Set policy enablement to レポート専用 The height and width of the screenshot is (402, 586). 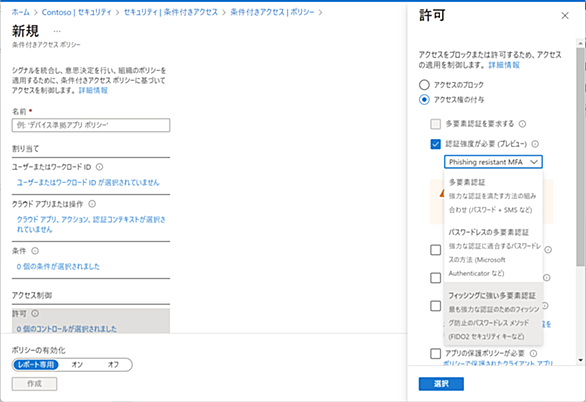(36, 365)
